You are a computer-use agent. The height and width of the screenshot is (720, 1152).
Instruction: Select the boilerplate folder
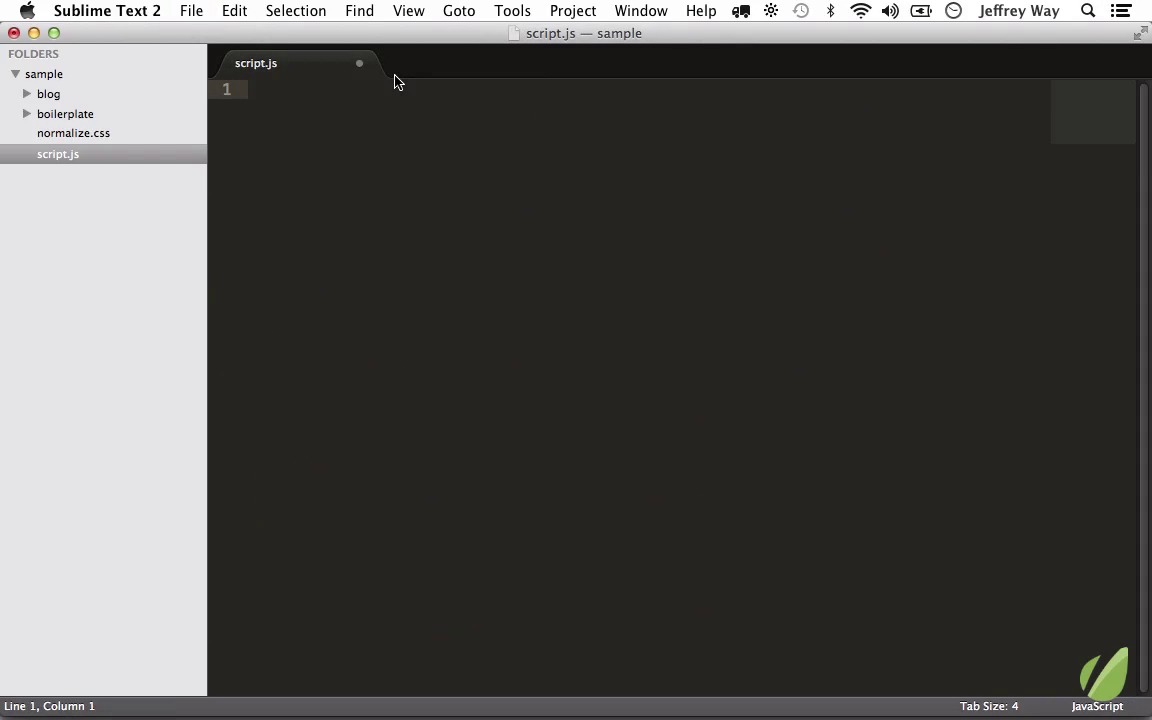(x=65, y=114)
